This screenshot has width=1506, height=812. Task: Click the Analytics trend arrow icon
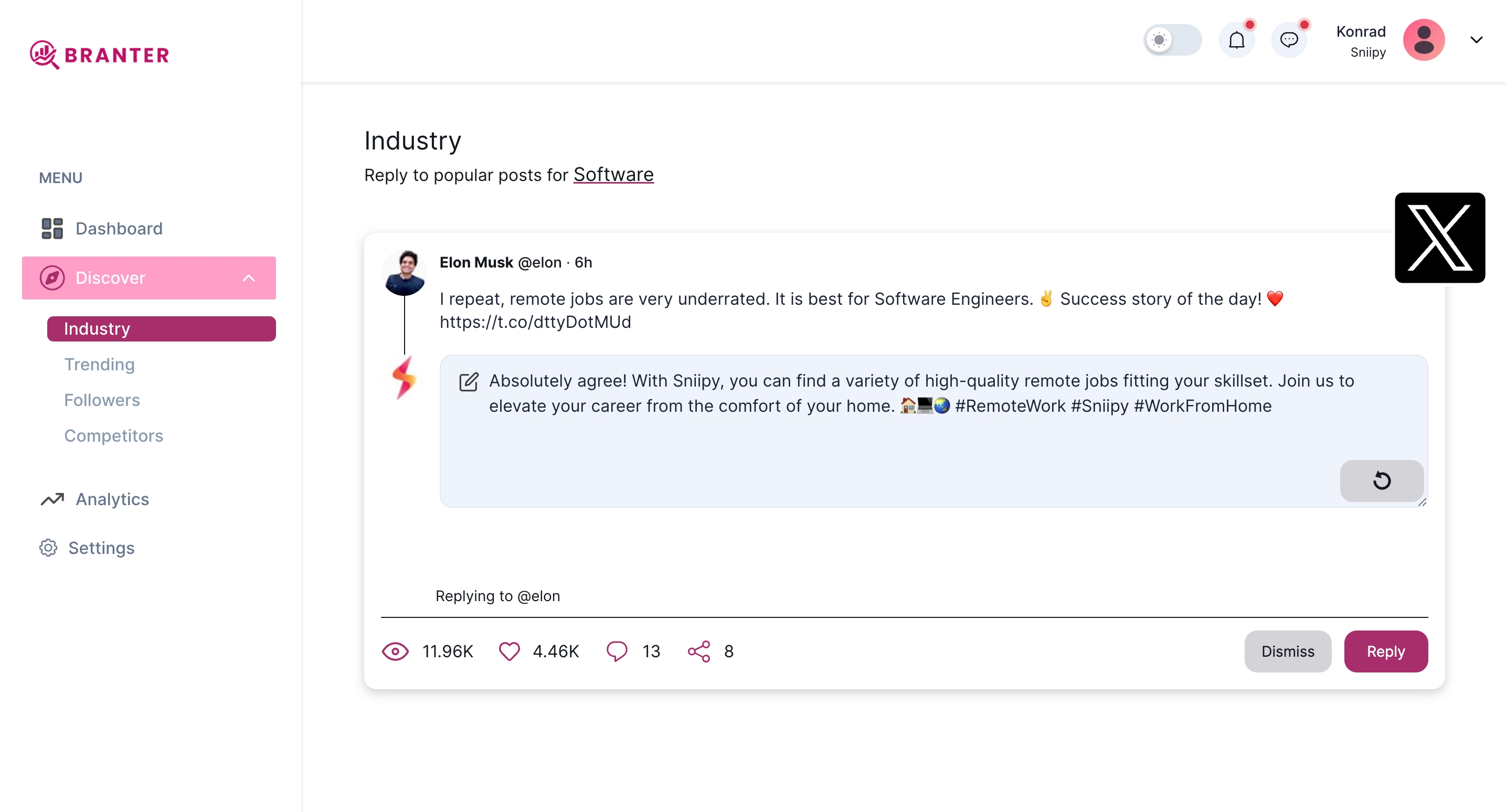(x=52, y=499)
